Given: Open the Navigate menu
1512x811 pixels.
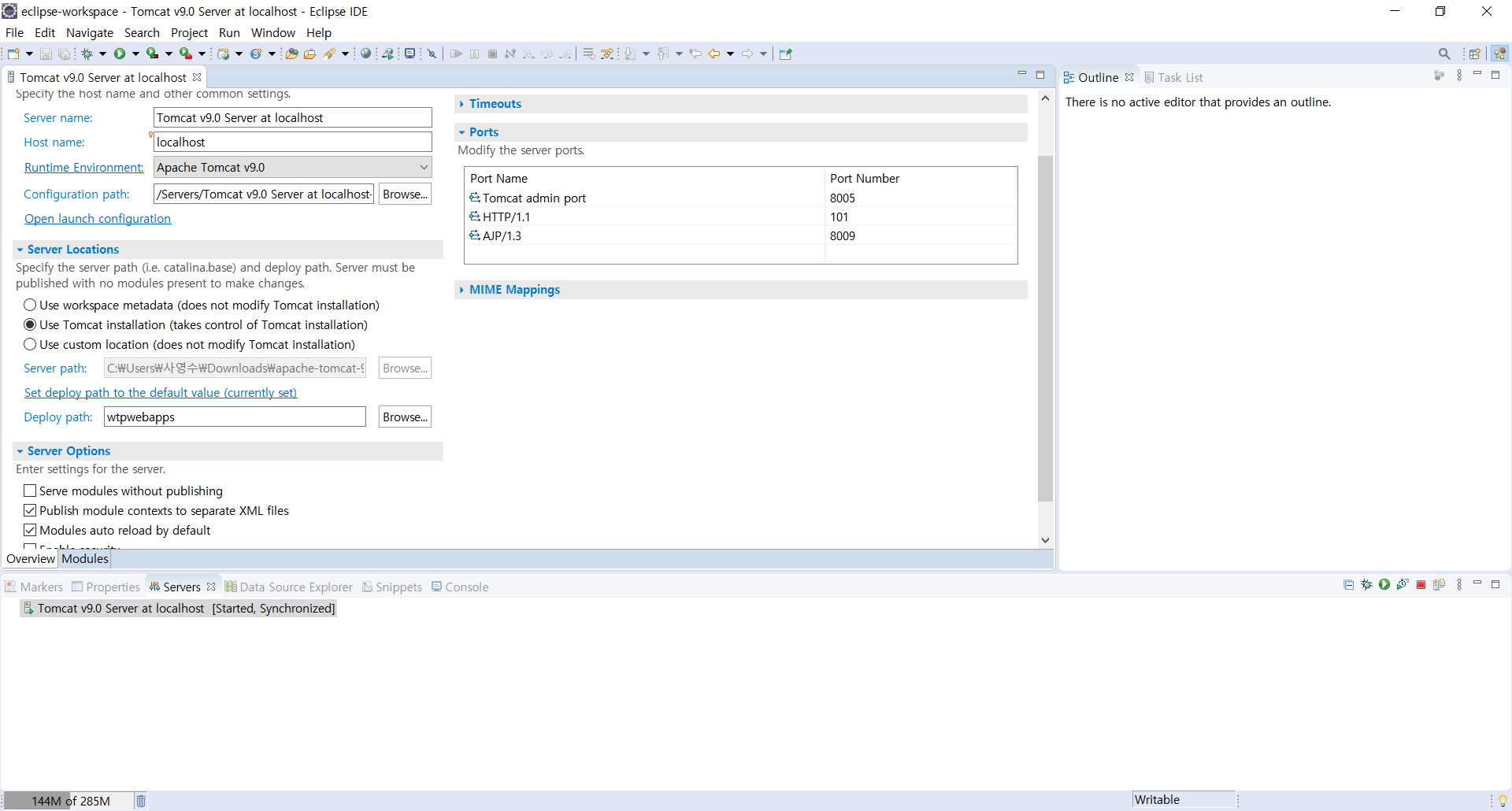Looking at the screenshot, I should (90, 32).
